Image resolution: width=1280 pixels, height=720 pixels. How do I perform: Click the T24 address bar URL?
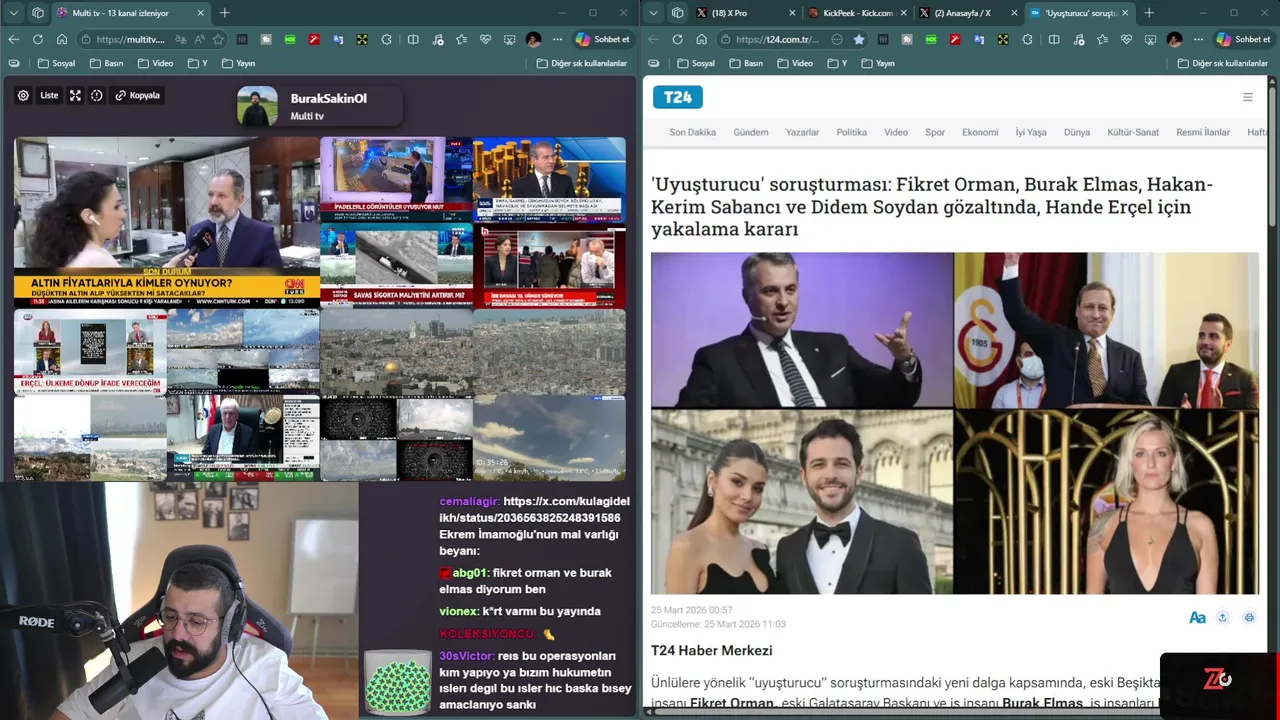coord(778,39)
